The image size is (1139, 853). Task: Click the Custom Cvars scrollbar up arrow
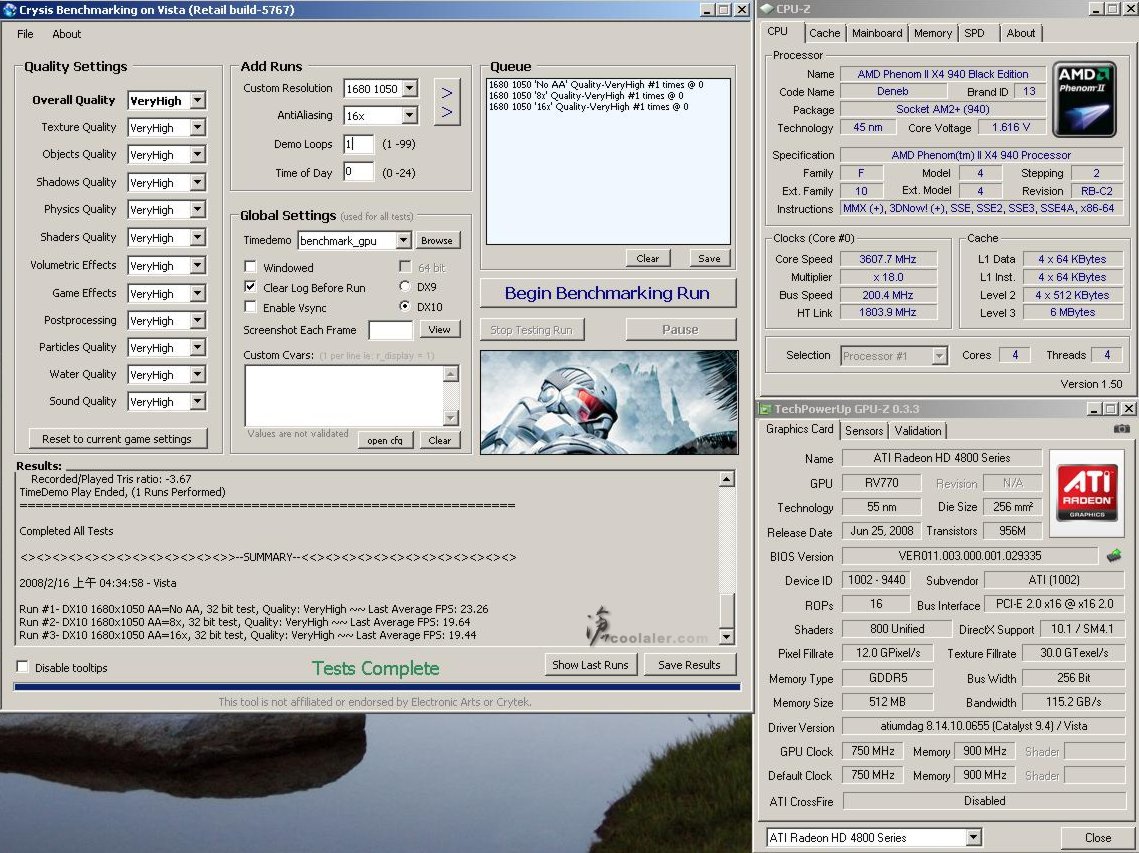[451, 374]
